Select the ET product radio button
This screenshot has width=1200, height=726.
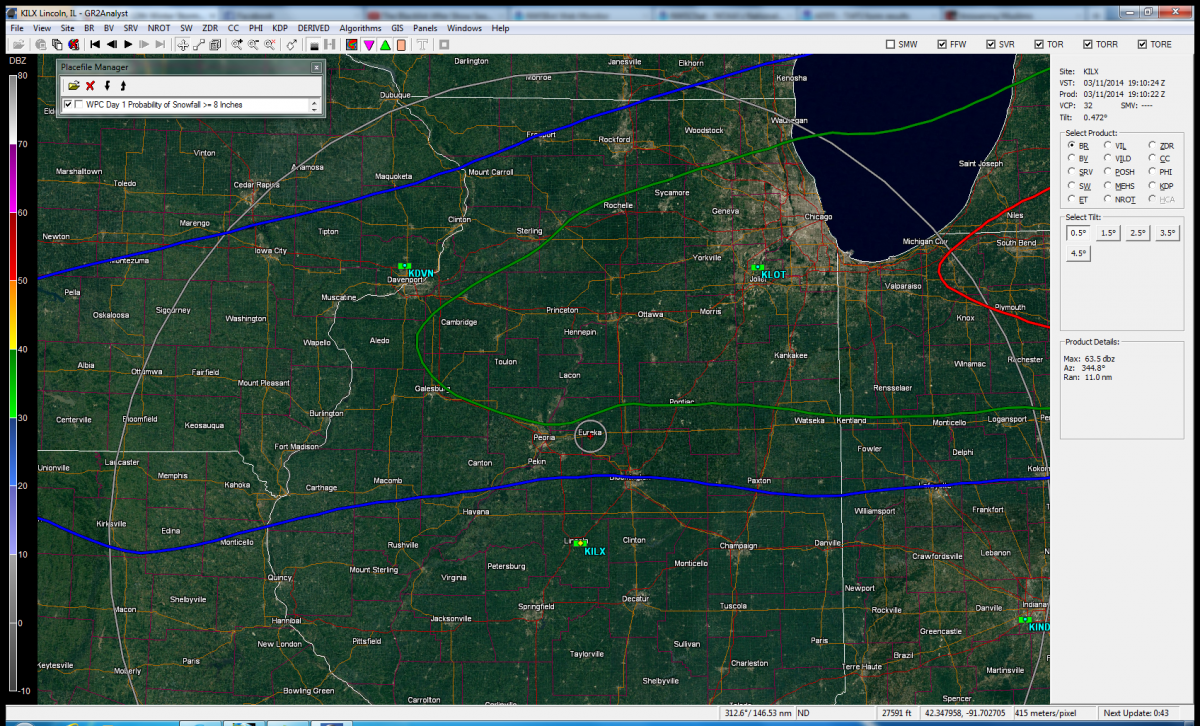coord(1072,200)
